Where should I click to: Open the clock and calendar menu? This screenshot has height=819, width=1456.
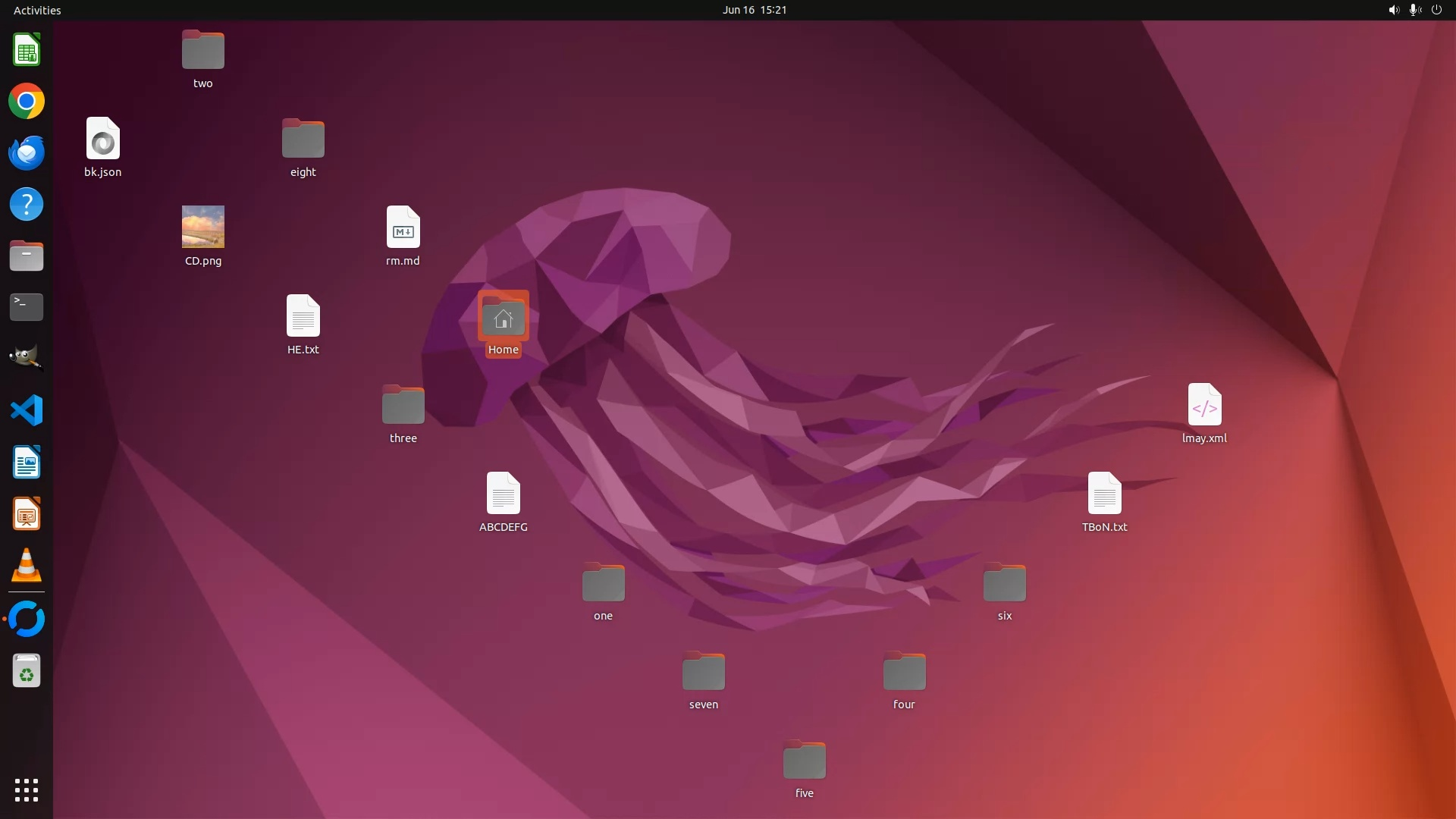tap(754, 10)
